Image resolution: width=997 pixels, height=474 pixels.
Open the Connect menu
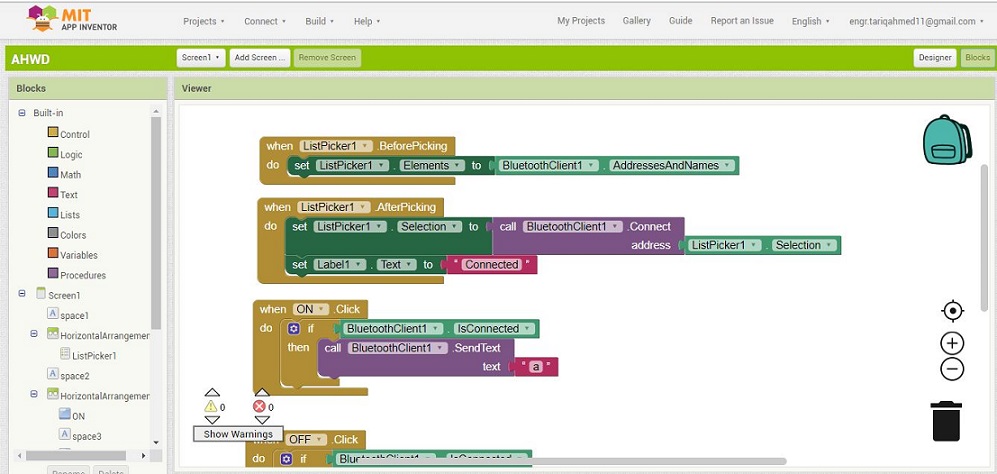point(265,21)
